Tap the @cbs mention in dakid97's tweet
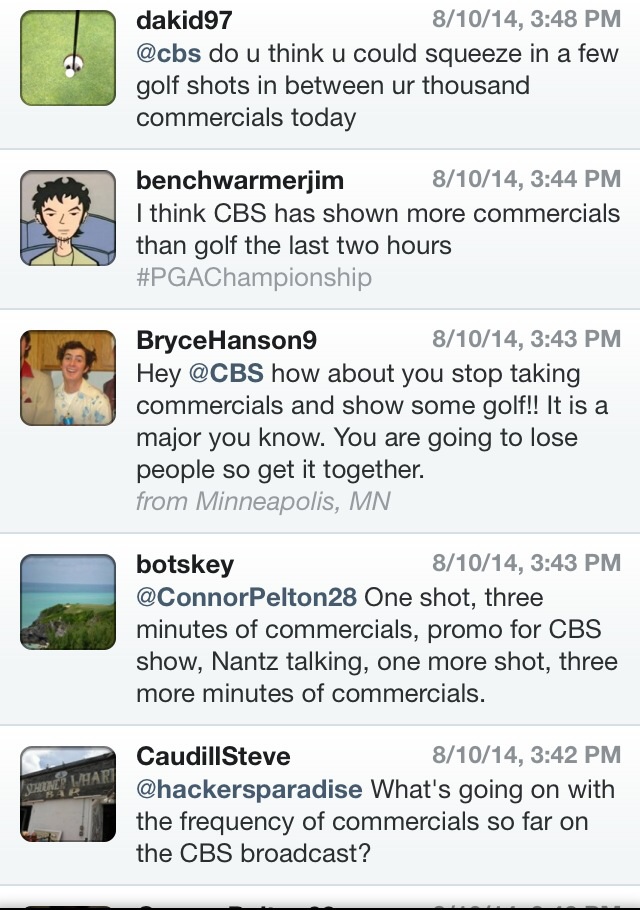This screenshot has height=910, width=640. 168,54
